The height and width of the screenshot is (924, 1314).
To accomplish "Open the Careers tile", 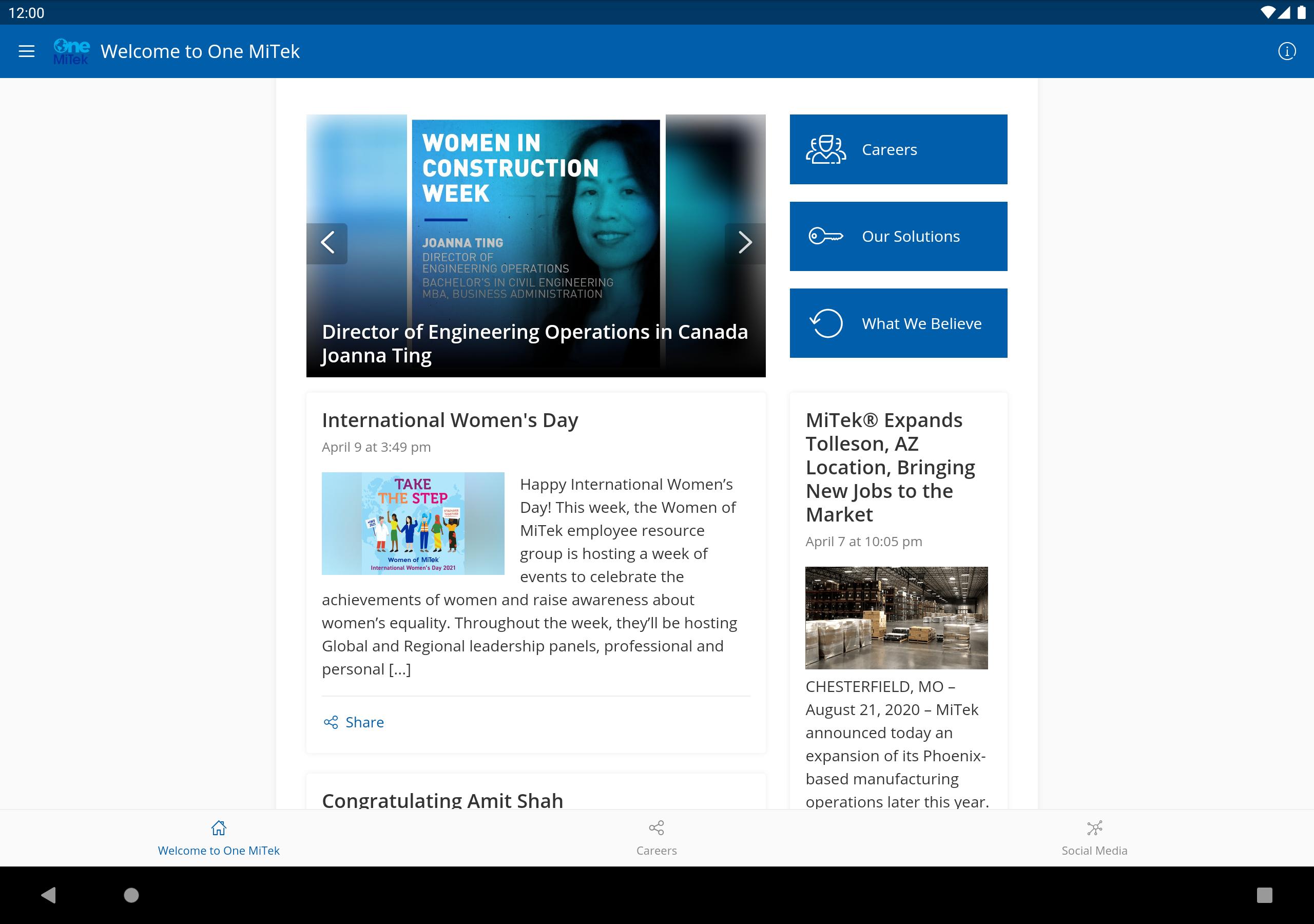I will pos(899,149).
